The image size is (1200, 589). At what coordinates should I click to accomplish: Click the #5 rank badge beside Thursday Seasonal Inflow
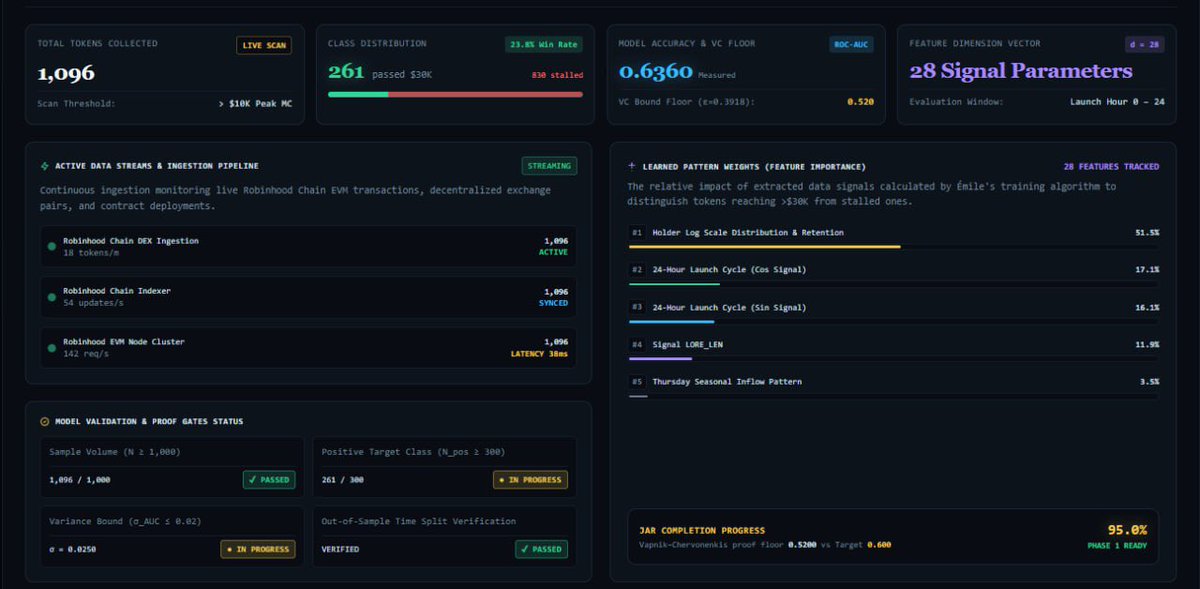click(637, 381)
